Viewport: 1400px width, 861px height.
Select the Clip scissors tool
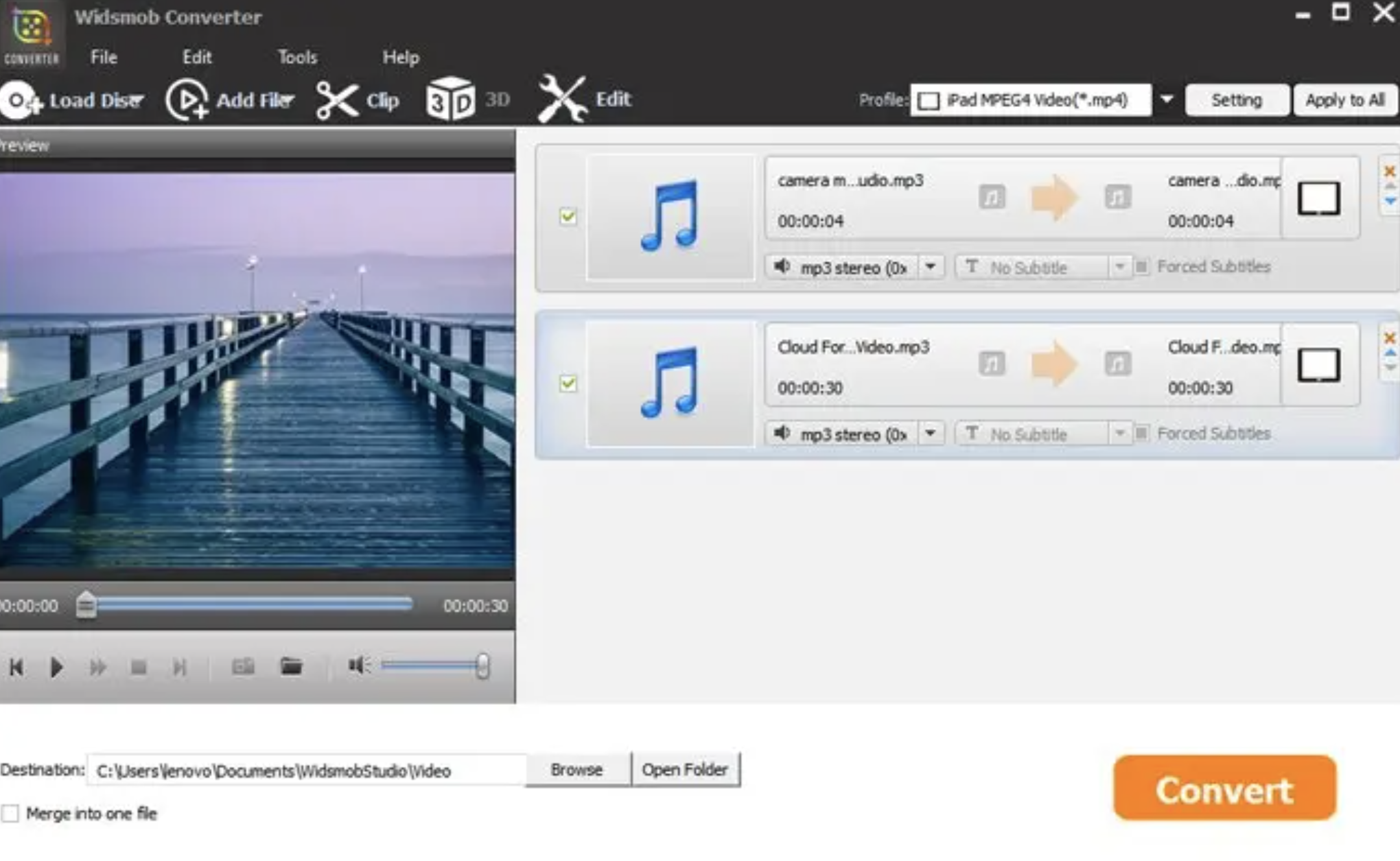click(x=336, y=100)
